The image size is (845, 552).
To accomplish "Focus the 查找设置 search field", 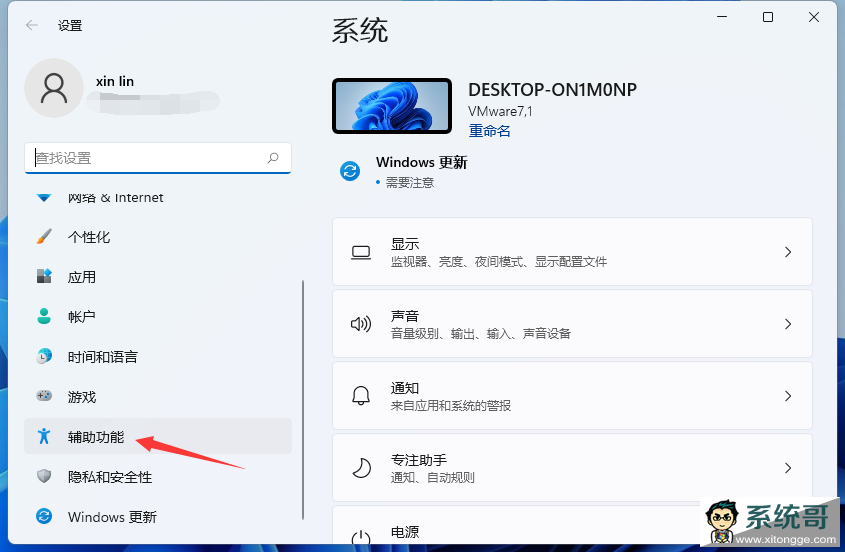I will click(157, 158).
